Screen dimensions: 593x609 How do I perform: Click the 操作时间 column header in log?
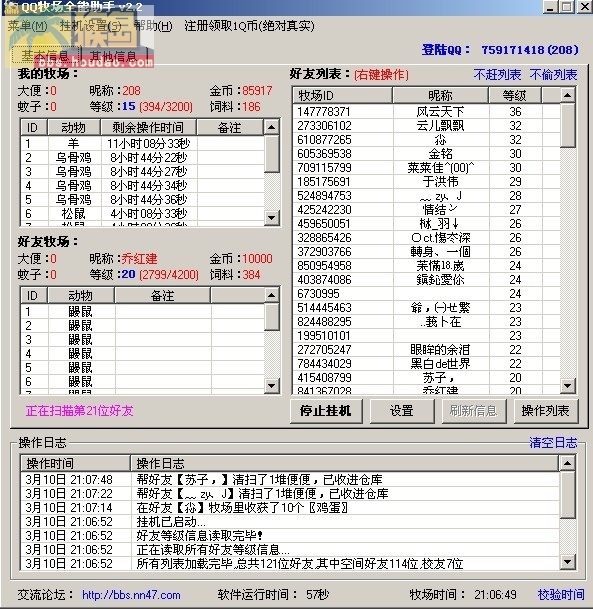pyautogui.click(x=75, y=463)
